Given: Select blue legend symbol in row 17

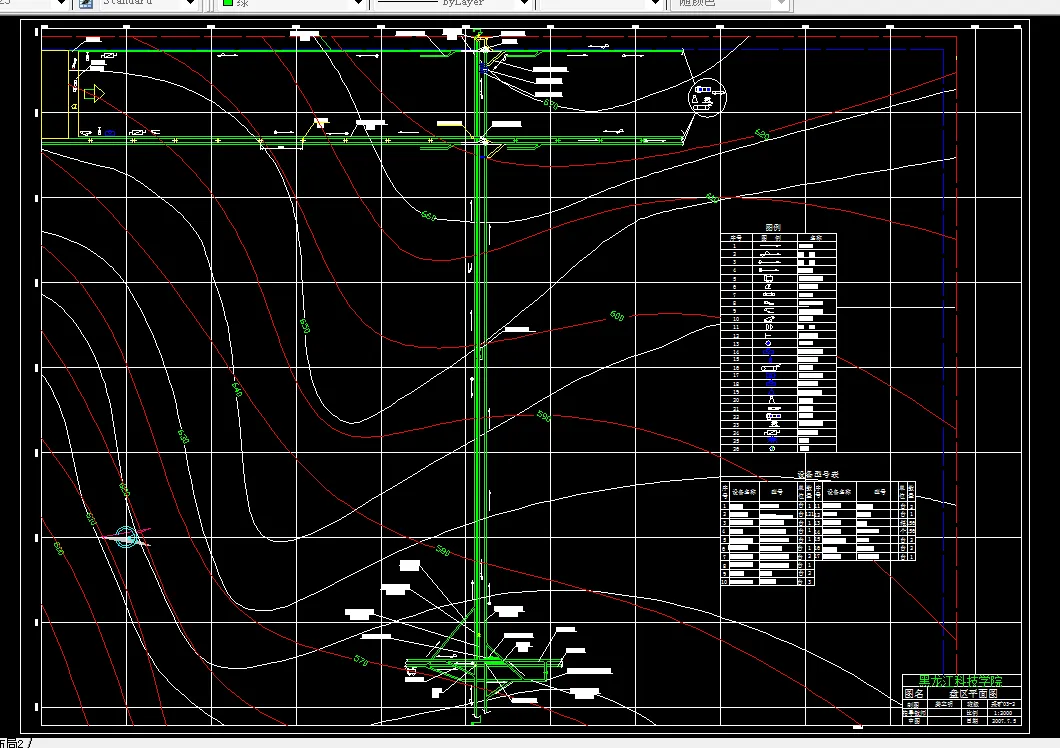Looking at the screenshot, I should tap(771, 375).
